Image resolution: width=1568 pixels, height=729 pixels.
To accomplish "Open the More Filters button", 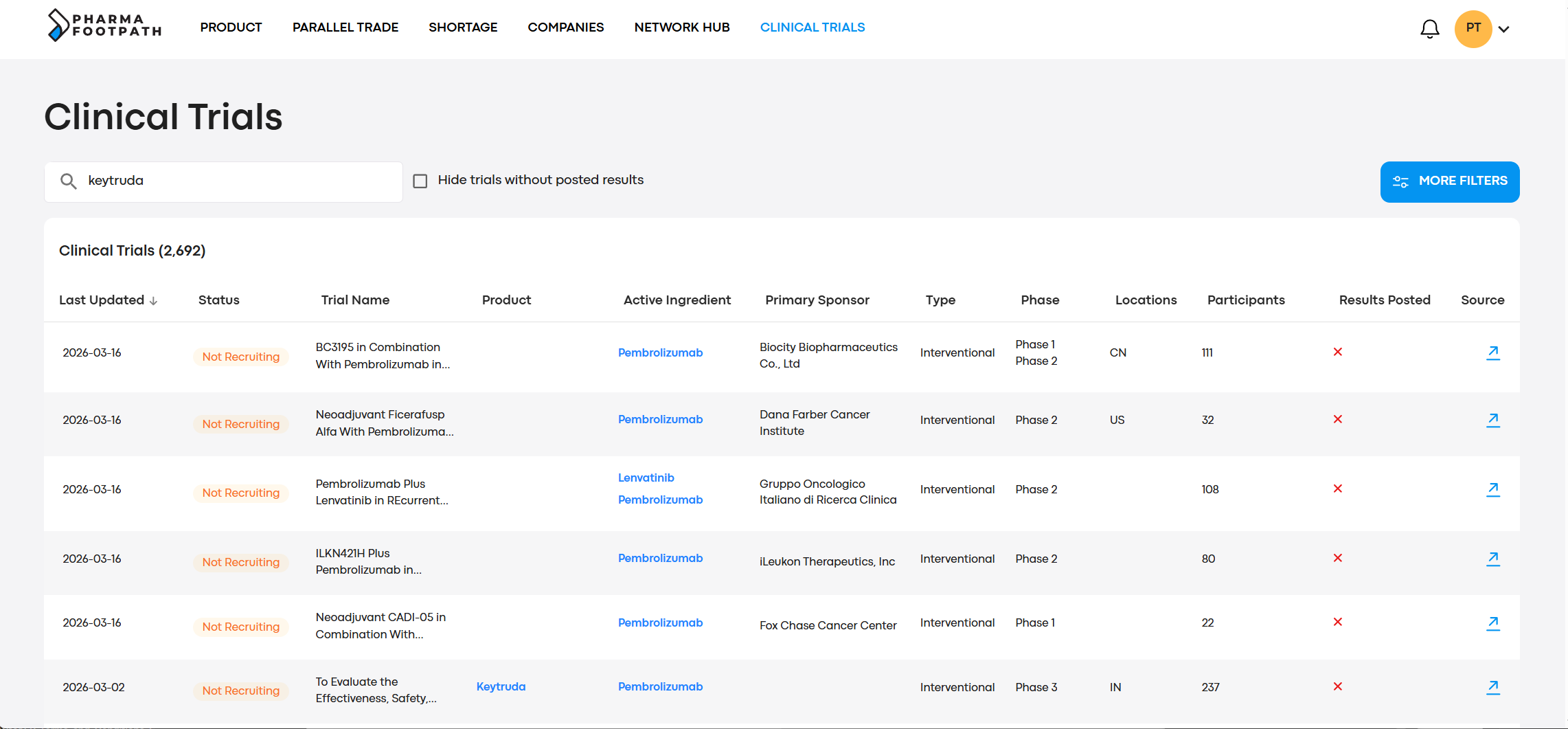I will tap(1449, 181).
